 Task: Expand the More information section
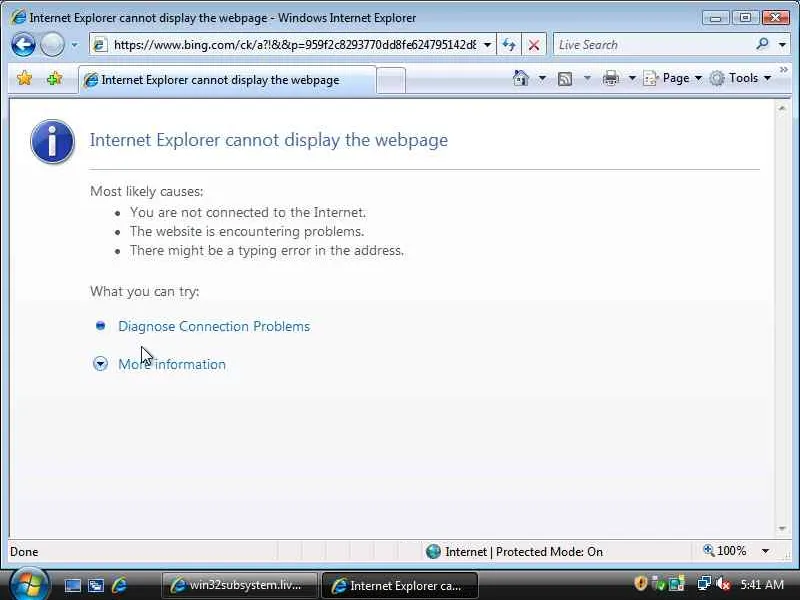point(171,364)
